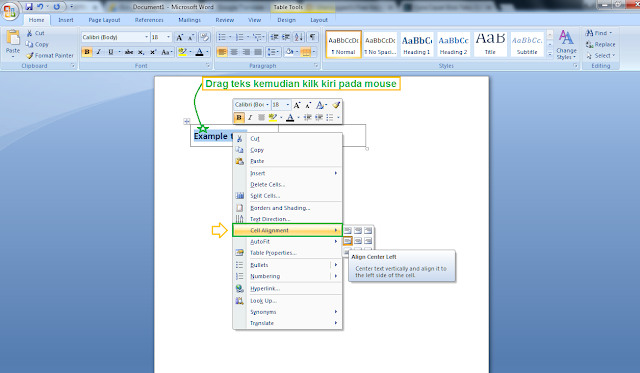Switch to Table Tools Design tab
Image resolution: width=640 pixels, height=373 pixels.
point(286,20)
